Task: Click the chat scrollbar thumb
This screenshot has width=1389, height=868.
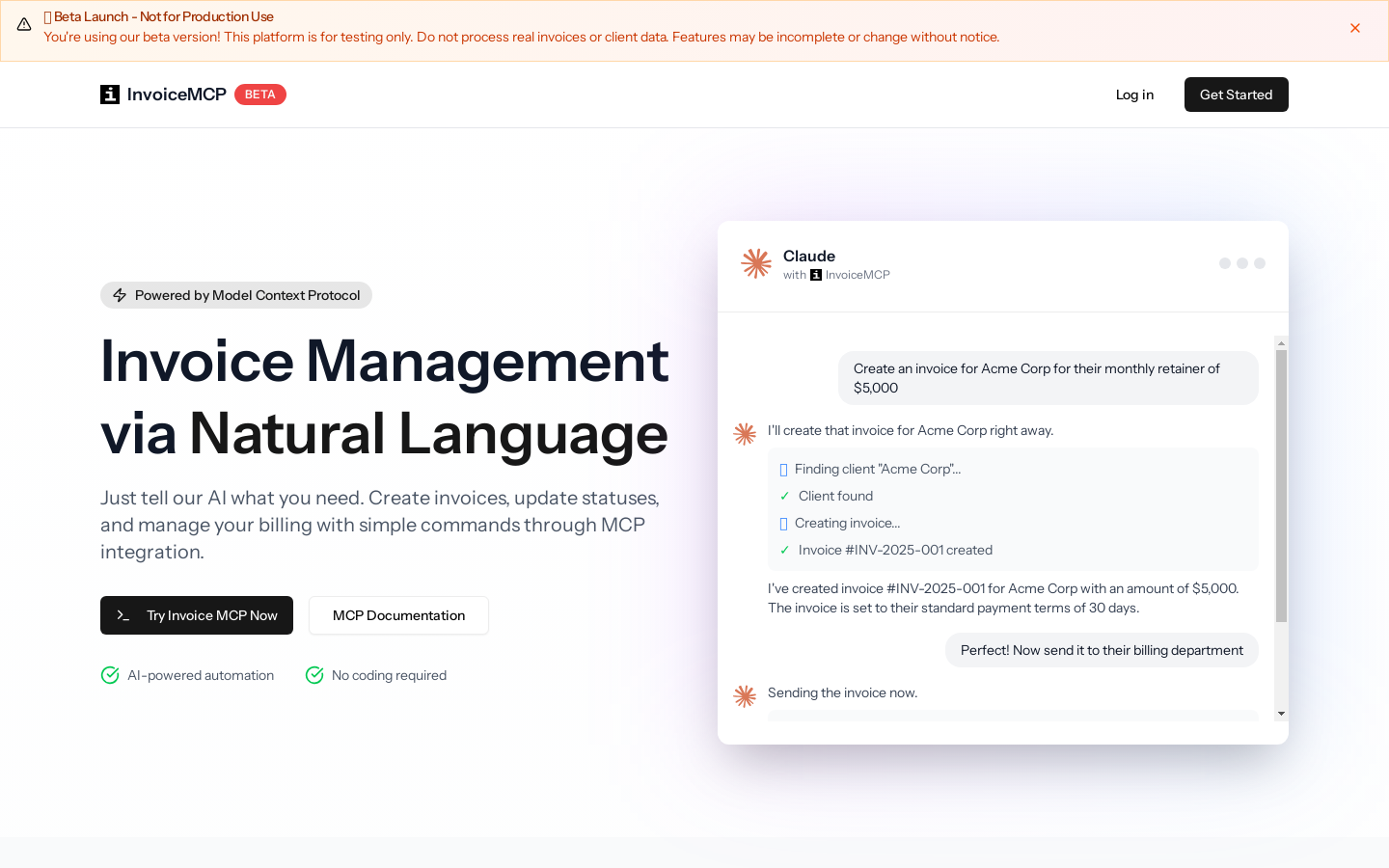Action: (1281, 486)
